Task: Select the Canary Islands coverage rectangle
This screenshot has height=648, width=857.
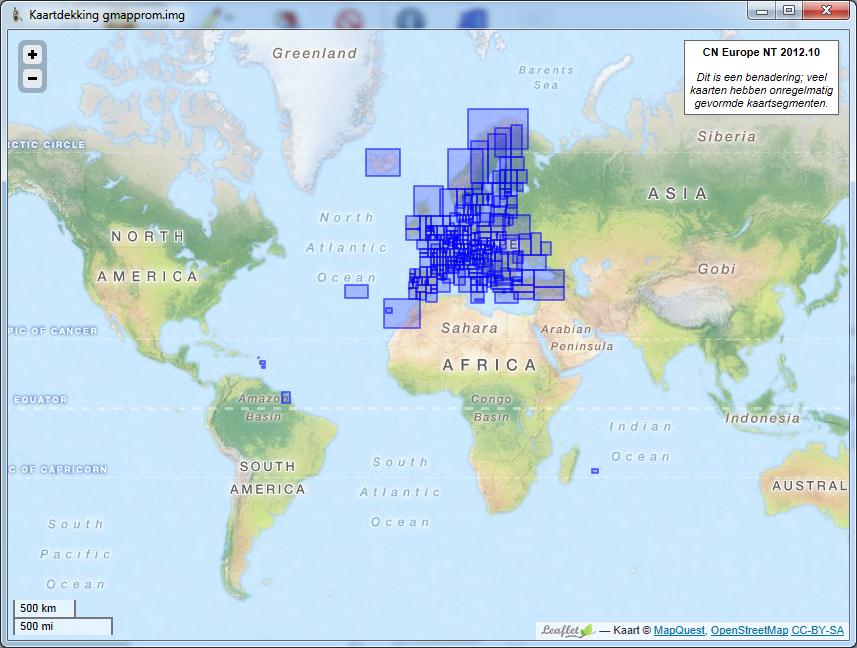Action: click(403, 315)
